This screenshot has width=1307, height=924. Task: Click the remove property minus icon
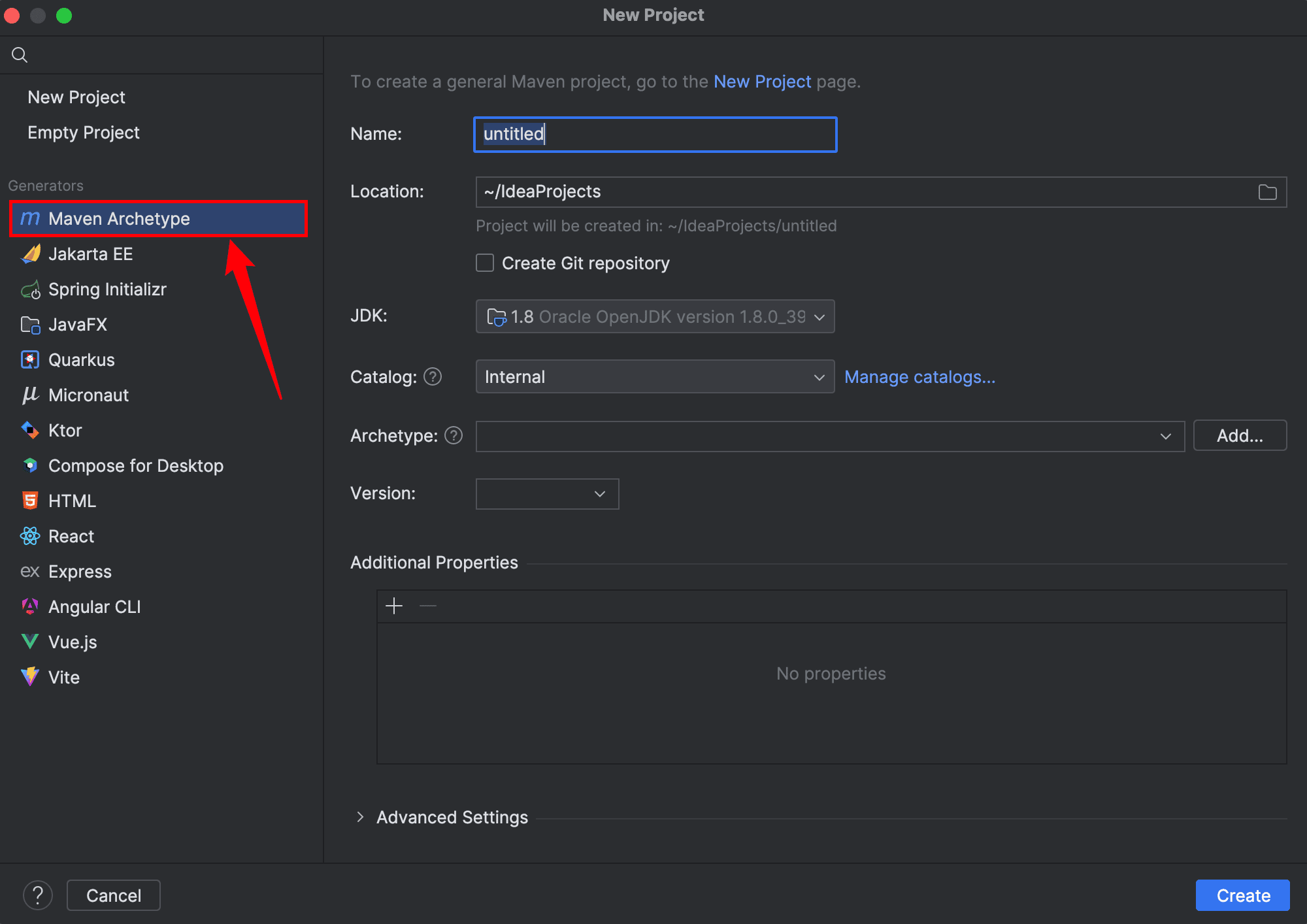click(428, 606)
